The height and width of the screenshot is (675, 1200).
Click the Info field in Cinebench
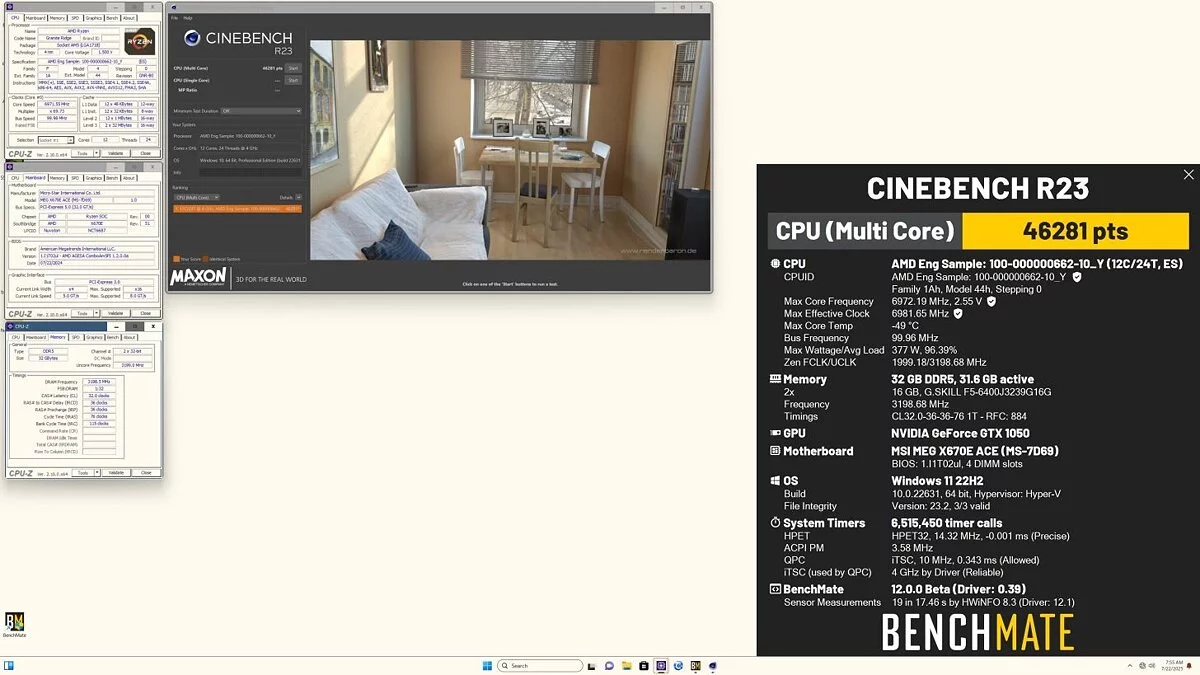coord(251,172)
